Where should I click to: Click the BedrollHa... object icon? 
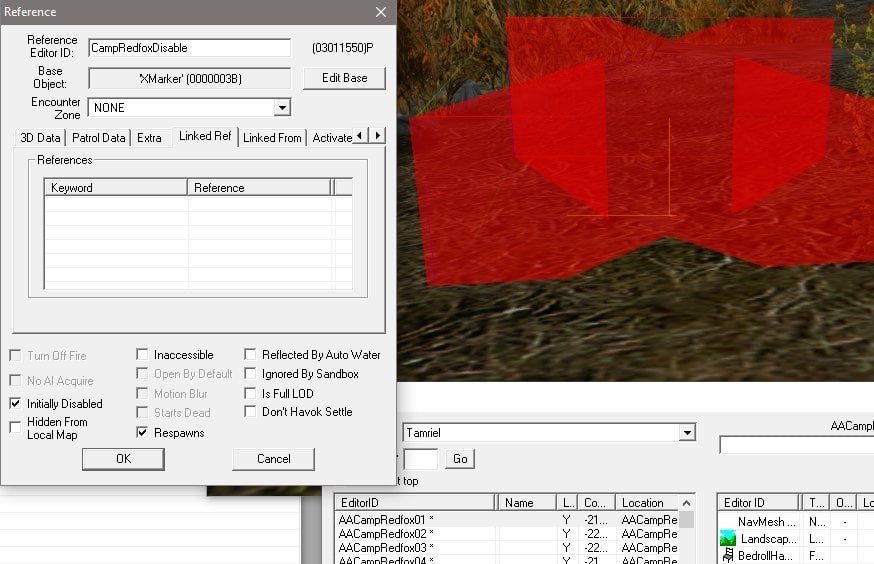728,555
